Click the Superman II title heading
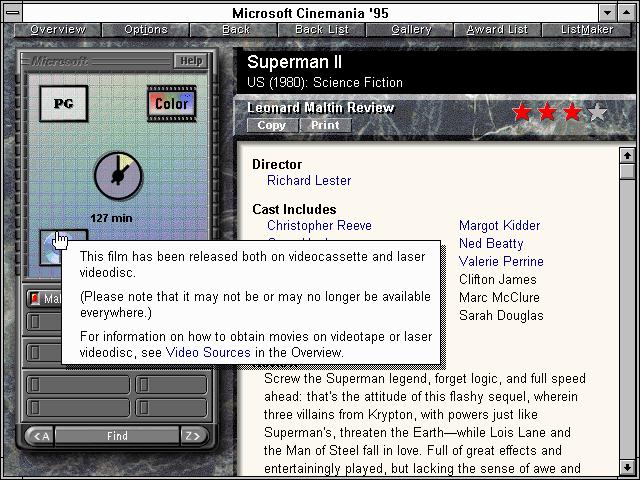This screenshot has width=640, height=480. [294, 62]
